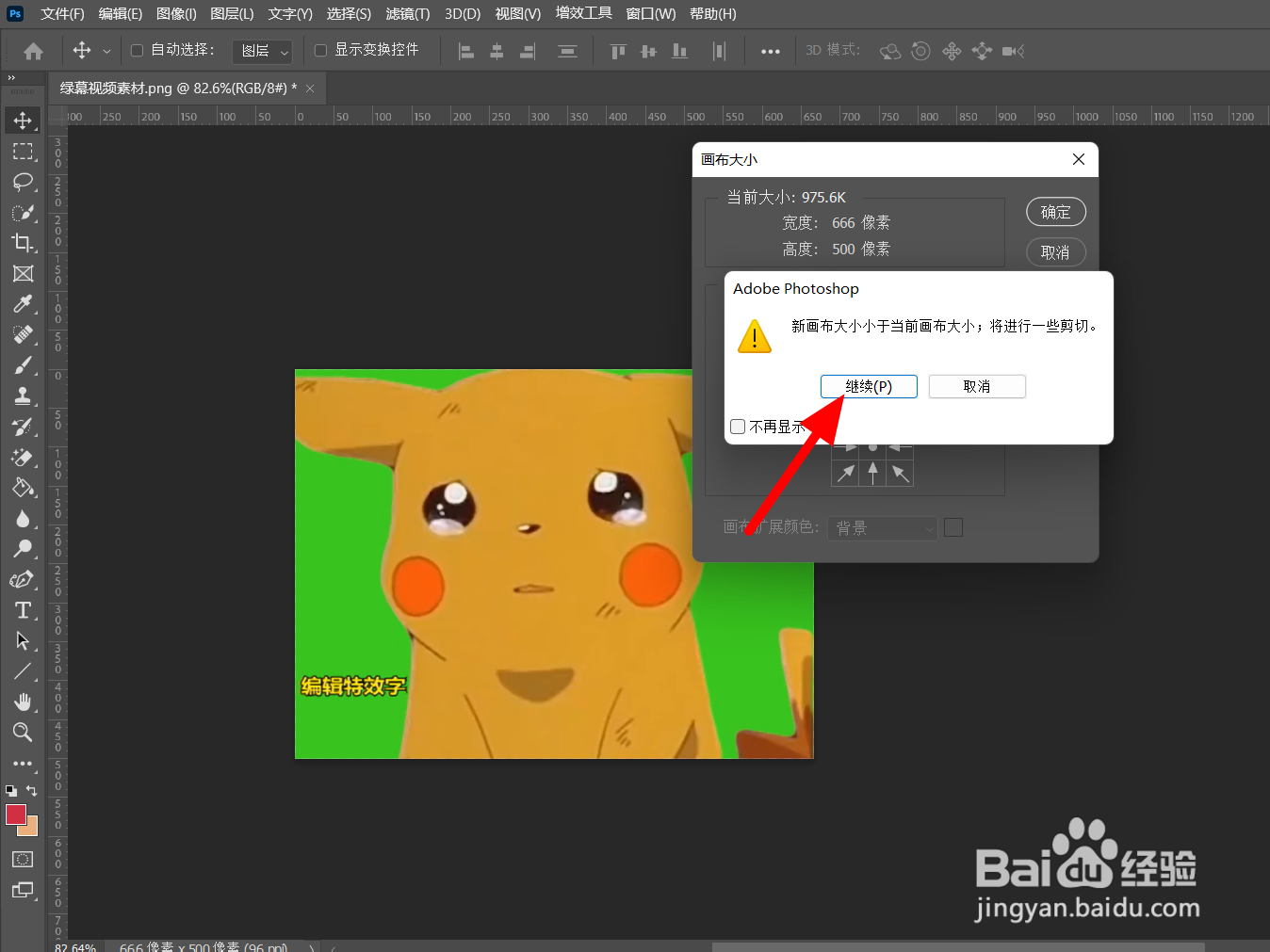Click the align right edges icon

click(x=528, y=51)
